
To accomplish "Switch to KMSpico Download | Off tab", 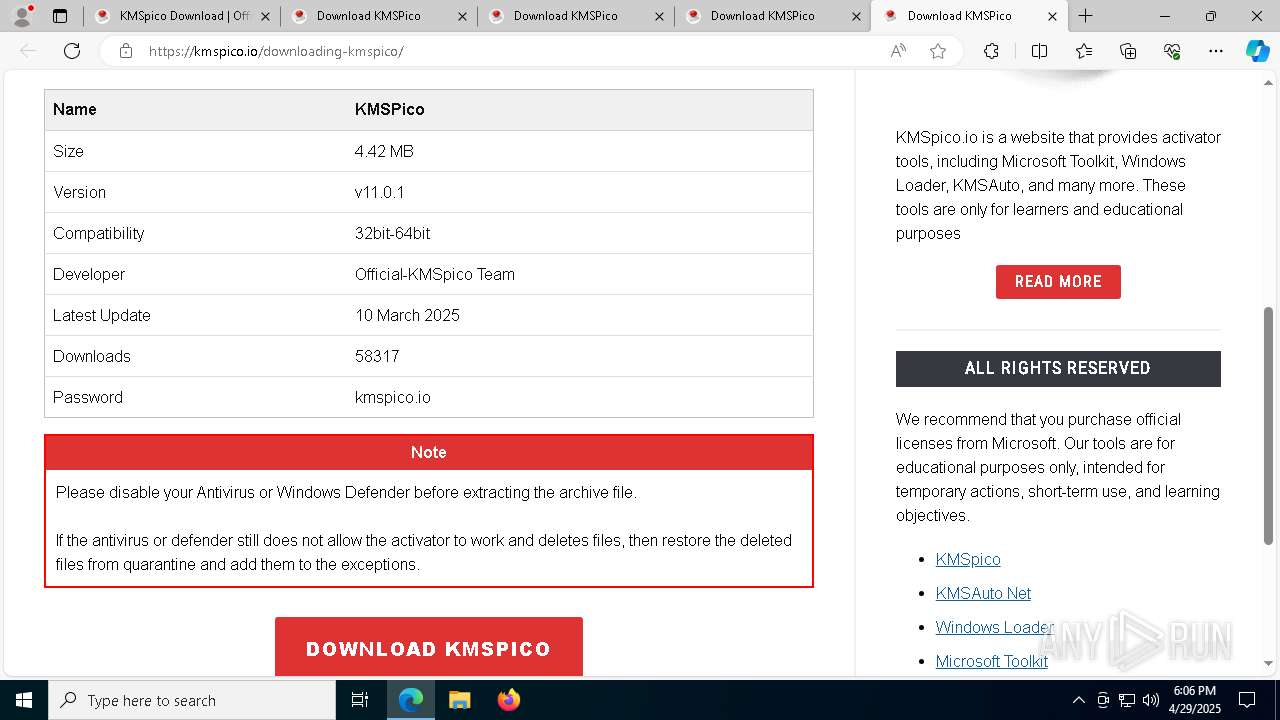I will (173, 16).
